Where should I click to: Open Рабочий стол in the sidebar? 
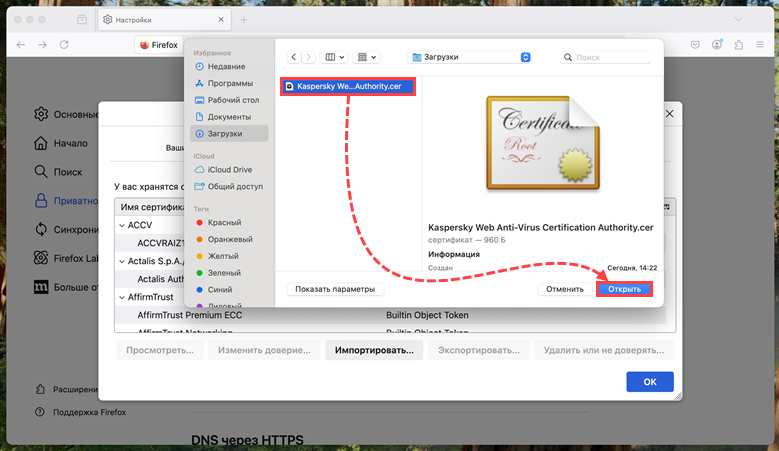pos(233,100)
